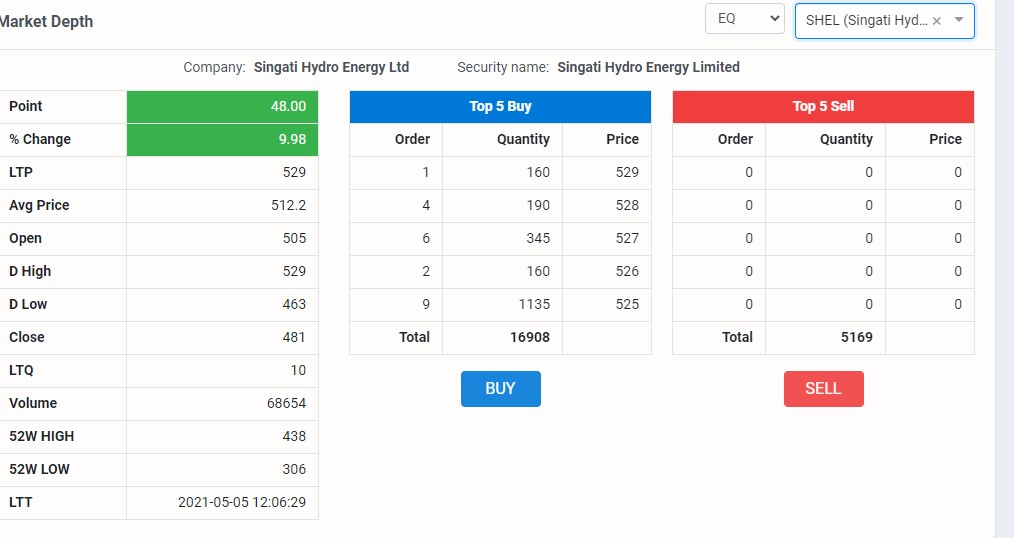Click the Close value 481
Viewport: 1014px width, 538px height.
coord(294,337)
